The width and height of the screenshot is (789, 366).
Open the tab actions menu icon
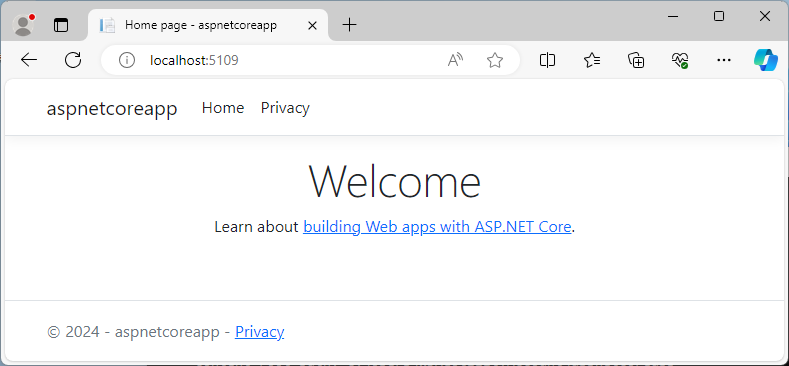pyautogui.click(x=61, y=25)
